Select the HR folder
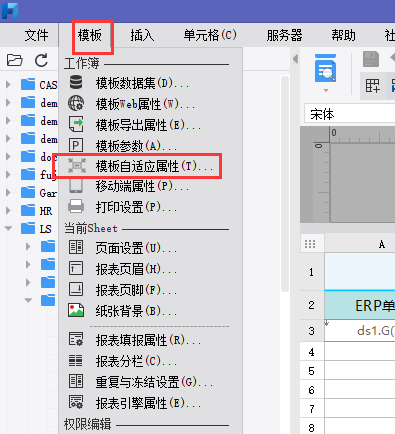This screenshot has height=434, width=395. click(36, 211)
